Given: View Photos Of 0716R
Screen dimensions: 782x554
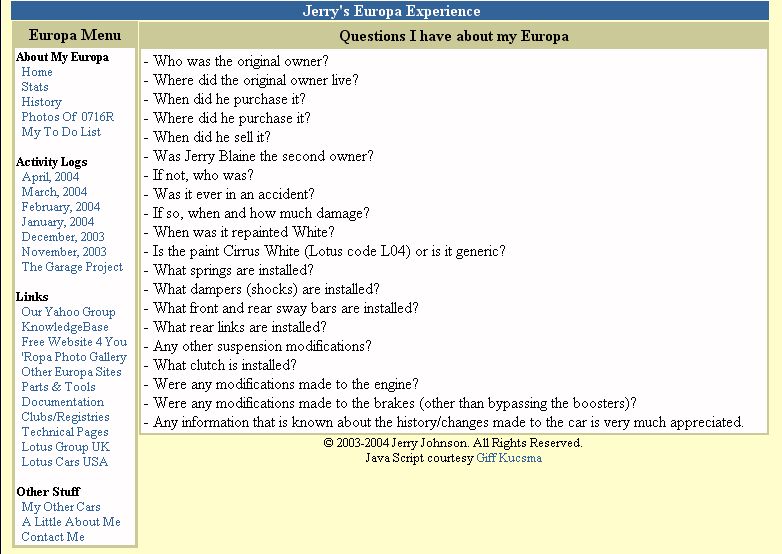Looking at the screenshot, I should click(x=67, y=117).
